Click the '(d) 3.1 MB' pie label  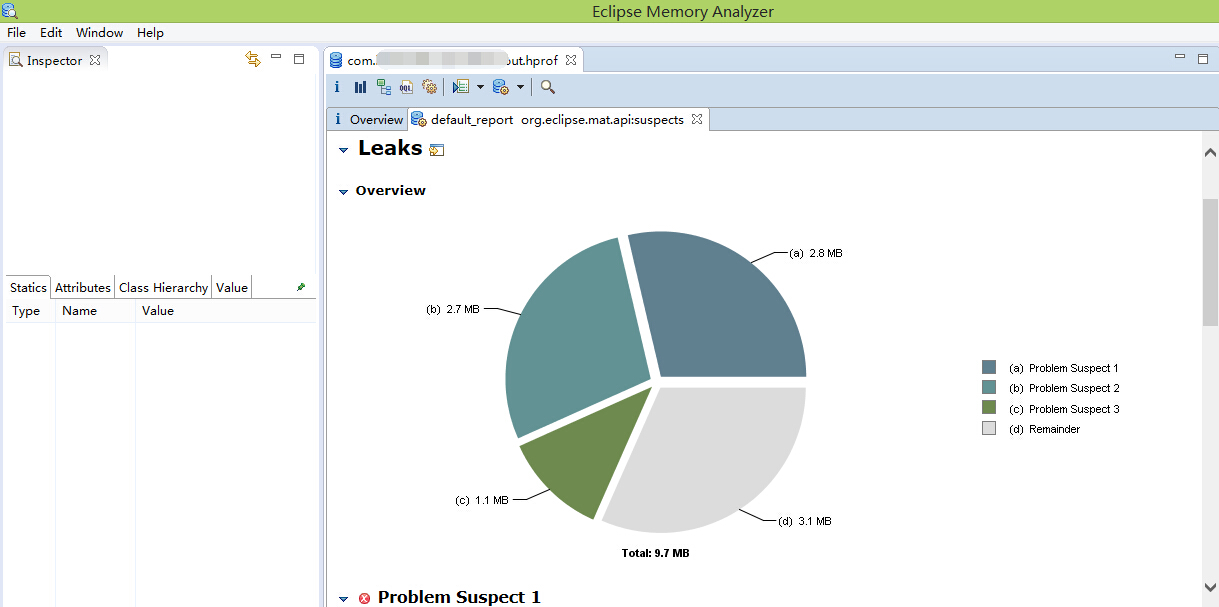click(x=804, y=521)
